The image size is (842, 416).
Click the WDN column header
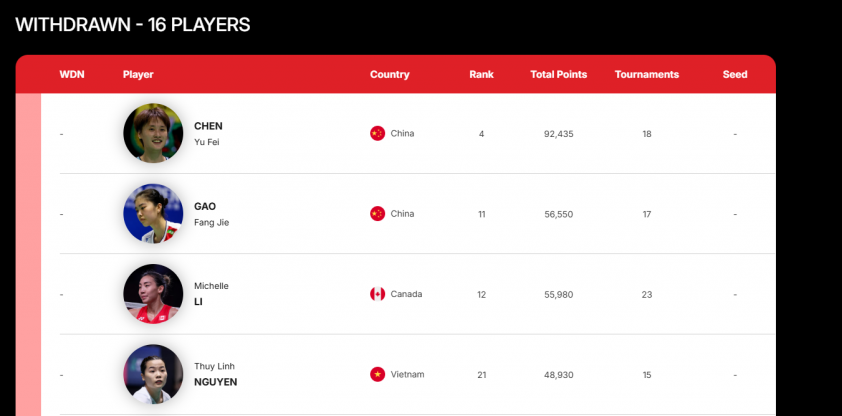point(72,75)
